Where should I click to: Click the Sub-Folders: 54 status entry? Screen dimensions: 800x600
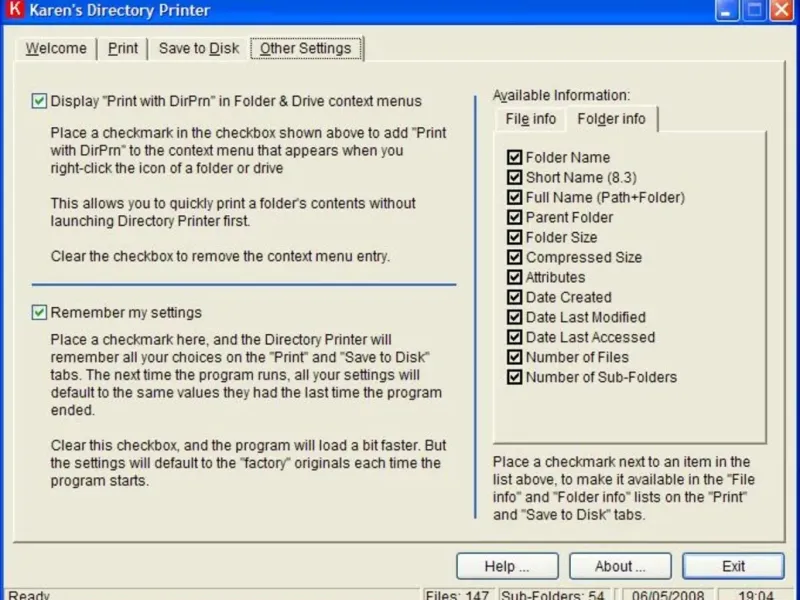pyautogui.click(x=552, y=595)
